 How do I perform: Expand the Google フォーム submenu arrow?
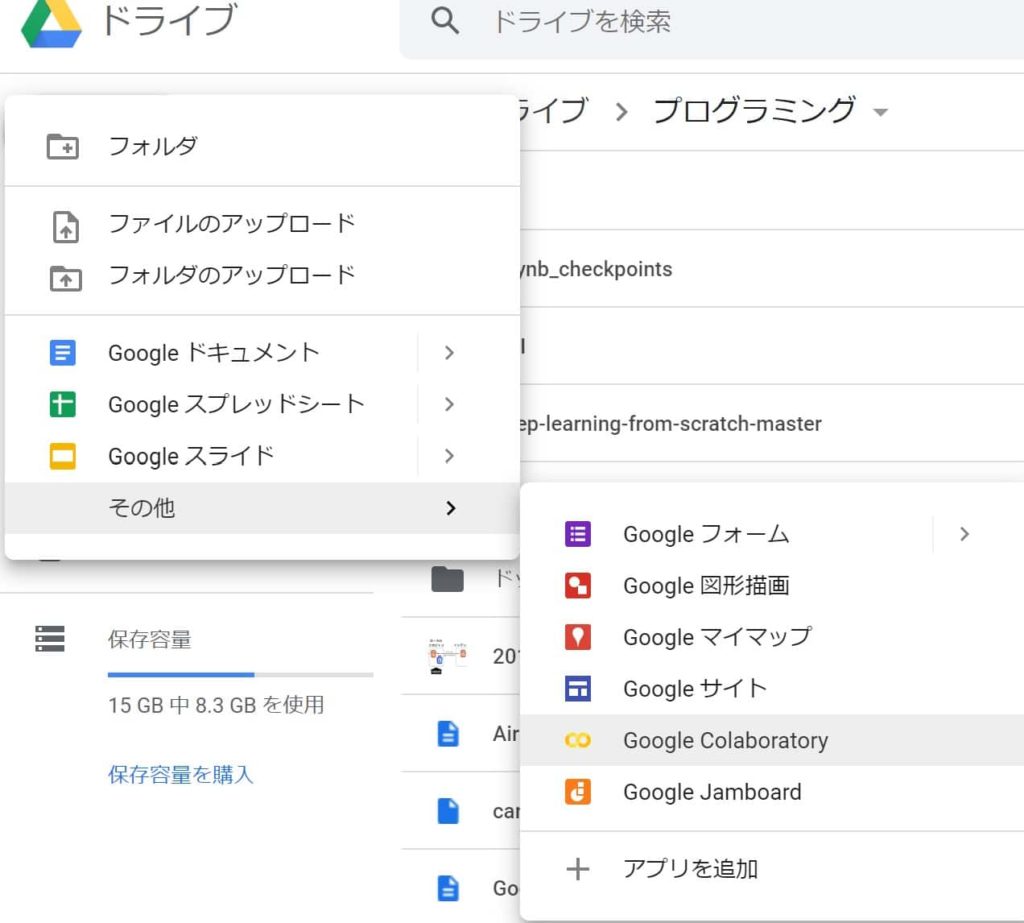(x=963, y=534)
